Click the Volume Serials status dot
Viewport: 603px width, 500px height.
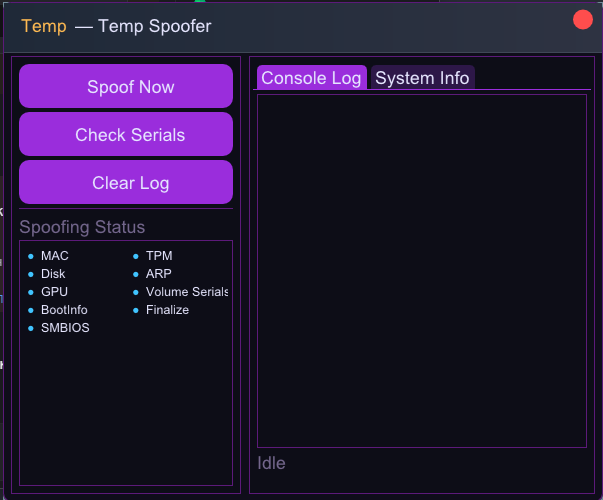pos(136,292)
